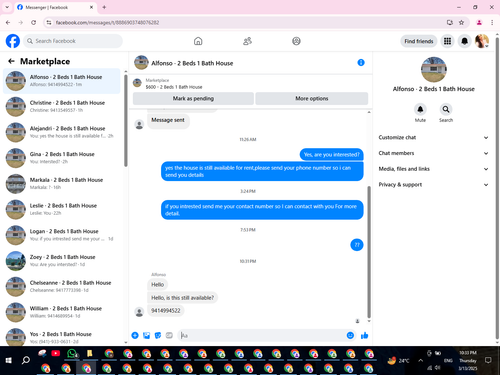Screen dimensions: 500x375
Task: Go to the Home feed icon
Action: tap(198, 41)
